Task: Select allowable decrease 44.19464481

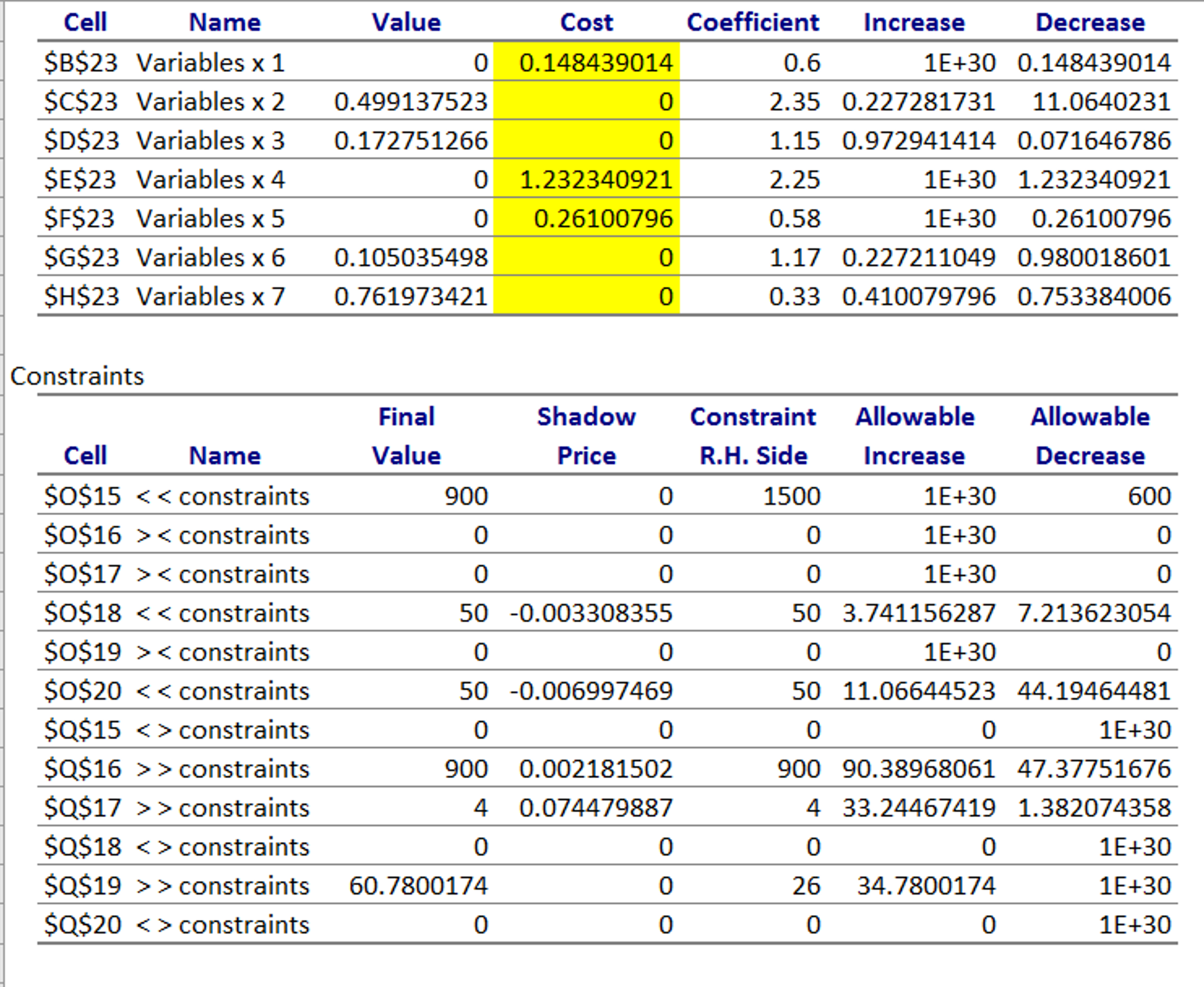Action: [1094, 691]
